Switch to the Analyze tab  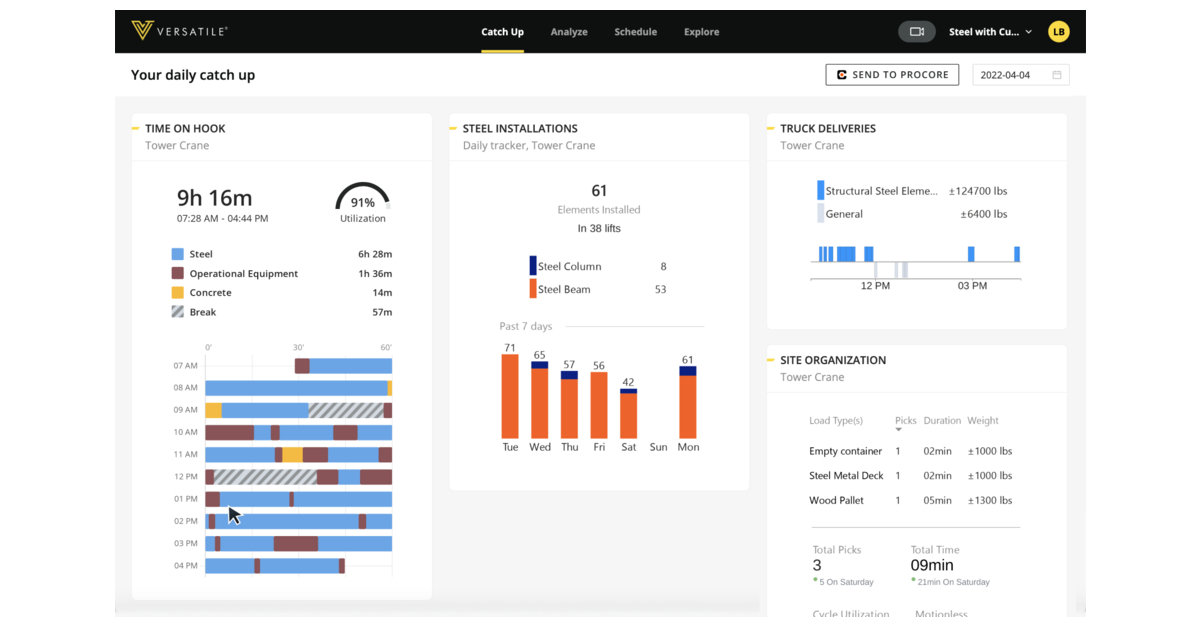pos(569,31)
